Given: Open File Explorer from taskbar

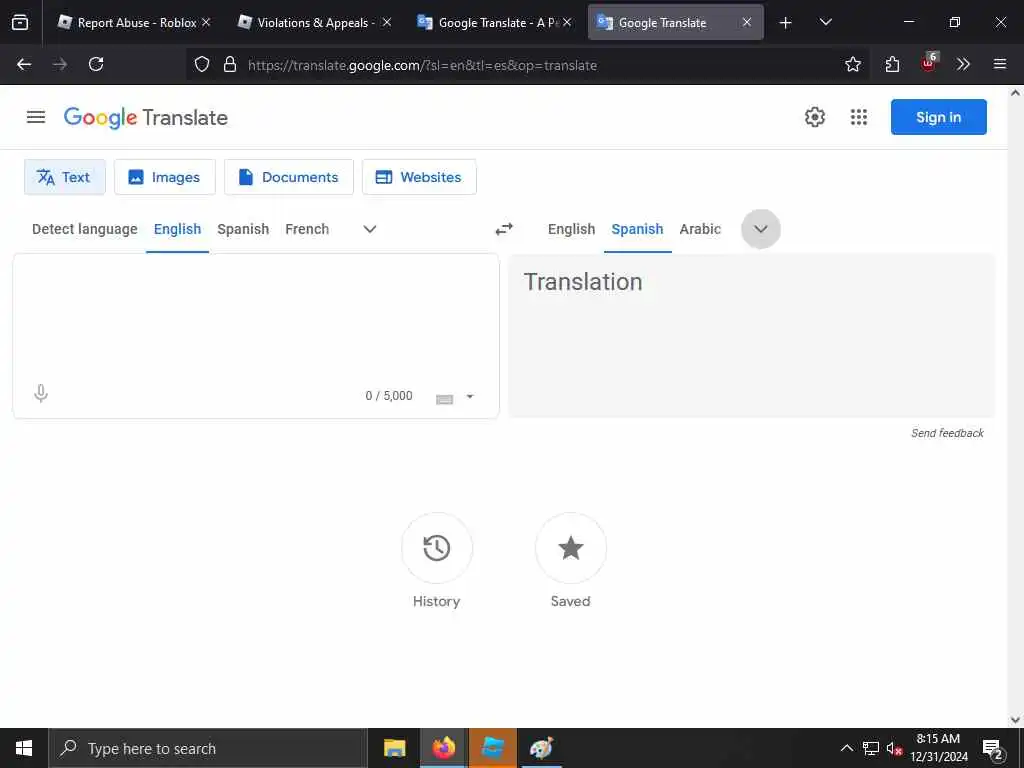Looking at the screenshot, I should [x=394, y=748].
